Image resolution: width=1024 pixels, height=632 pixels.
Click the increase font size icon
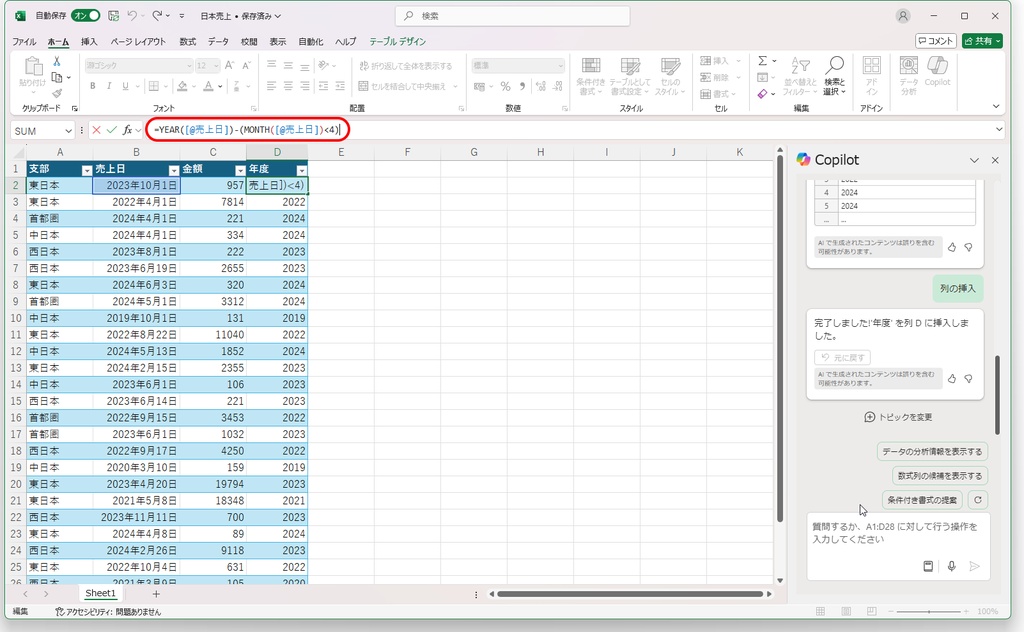point(229,65)
